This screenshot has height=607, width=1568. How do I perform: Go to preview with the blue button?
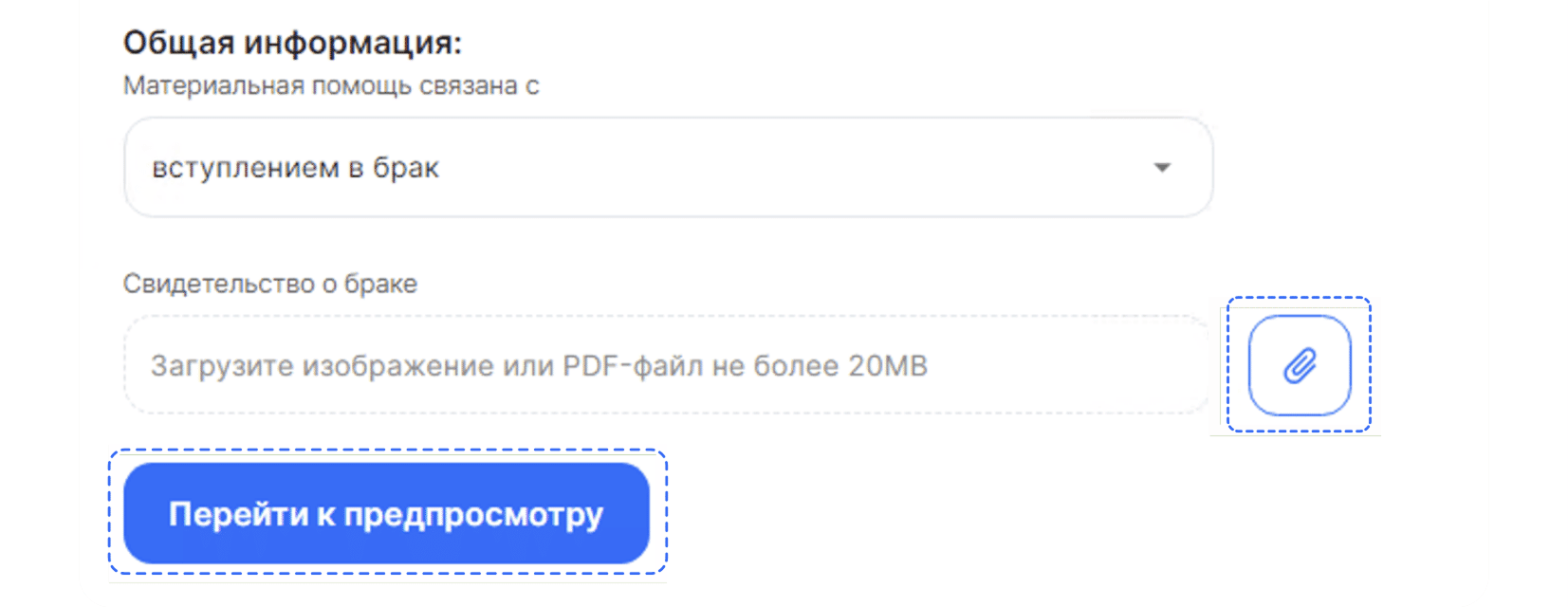(386, 513)
